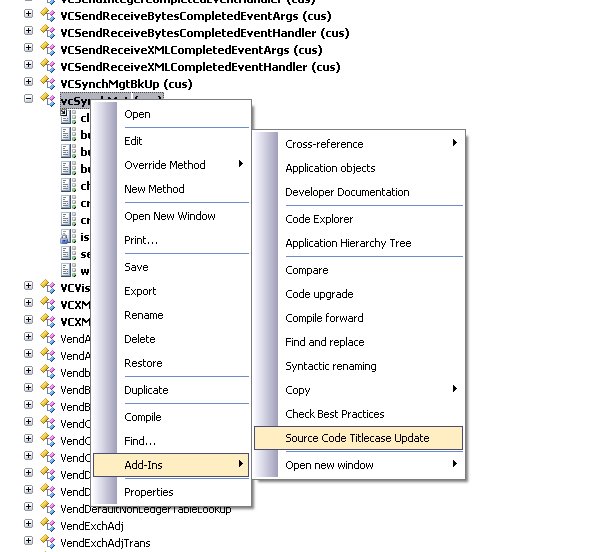Run Source Code Titlecase Update
The height and width of the screenshot is (552, 590).
[x=359, y=438]
